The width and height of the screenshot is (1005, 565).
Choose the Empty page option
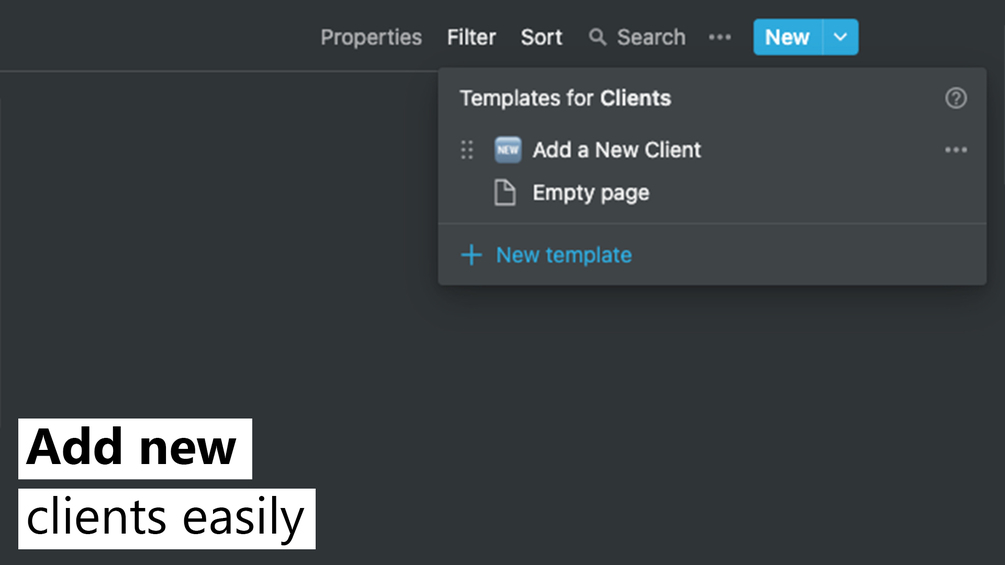coord(590,193)
